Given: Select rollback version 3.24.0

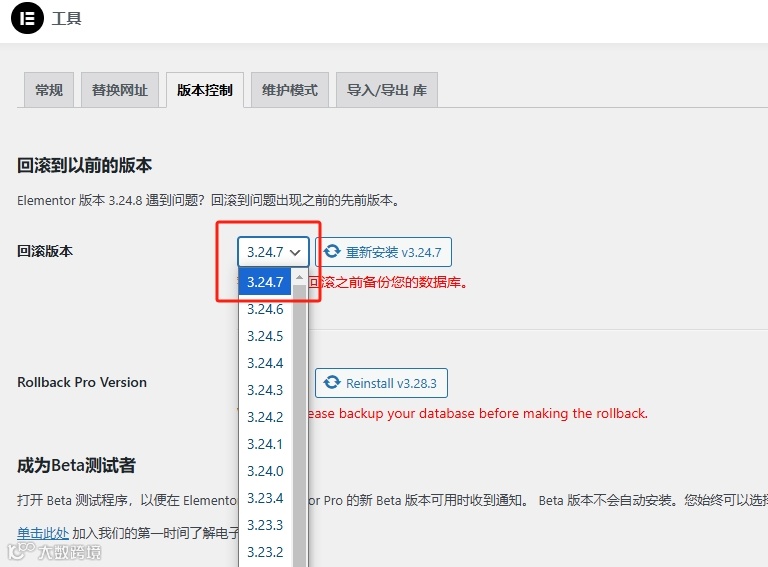Looking at the screenshot, I should tap(265, 471).
